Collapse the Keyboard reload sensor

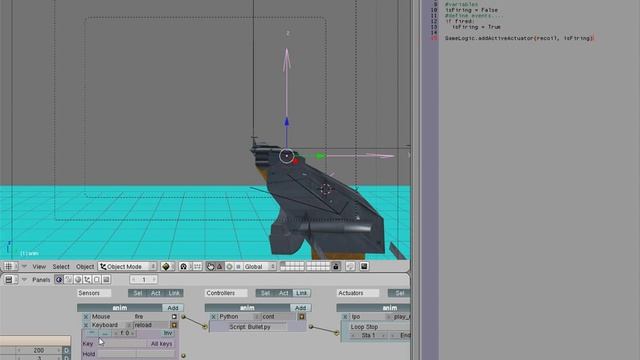[174, 325]
